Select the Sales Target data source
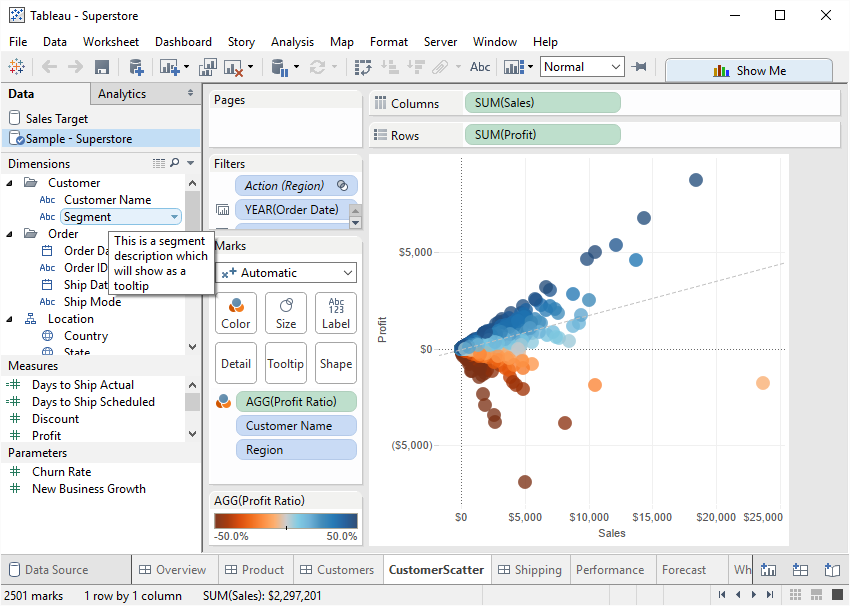Viewport: 850px width, 606px height. (x=56, y=118)
